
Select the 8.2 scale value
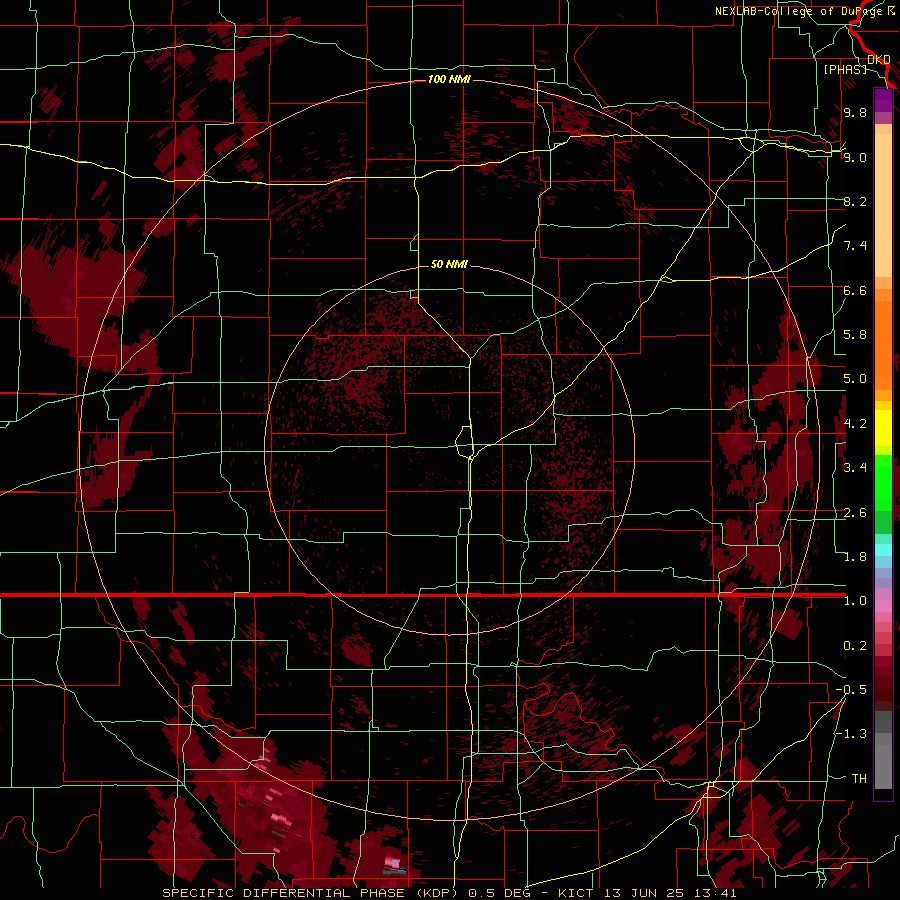click(x=855, y=201)
